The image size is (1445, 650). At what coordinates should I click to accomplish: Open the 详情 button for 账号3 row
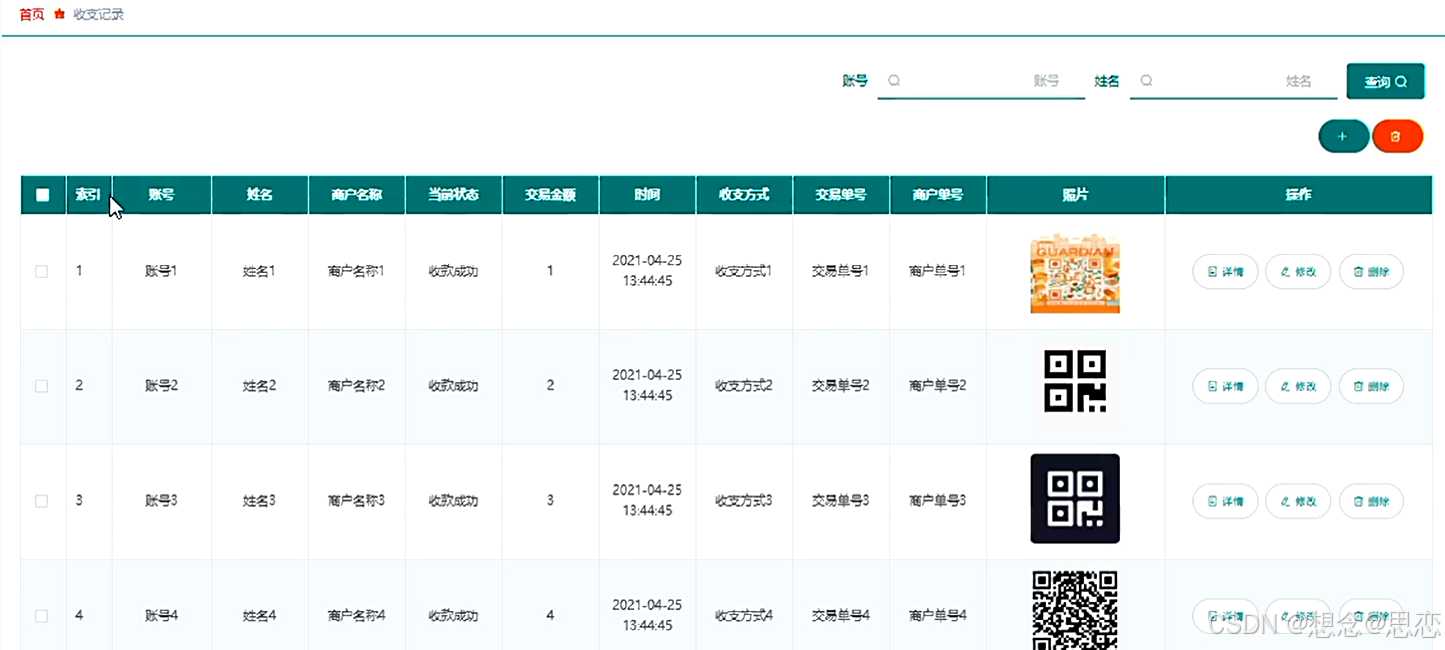click(x=1225, y=501)
